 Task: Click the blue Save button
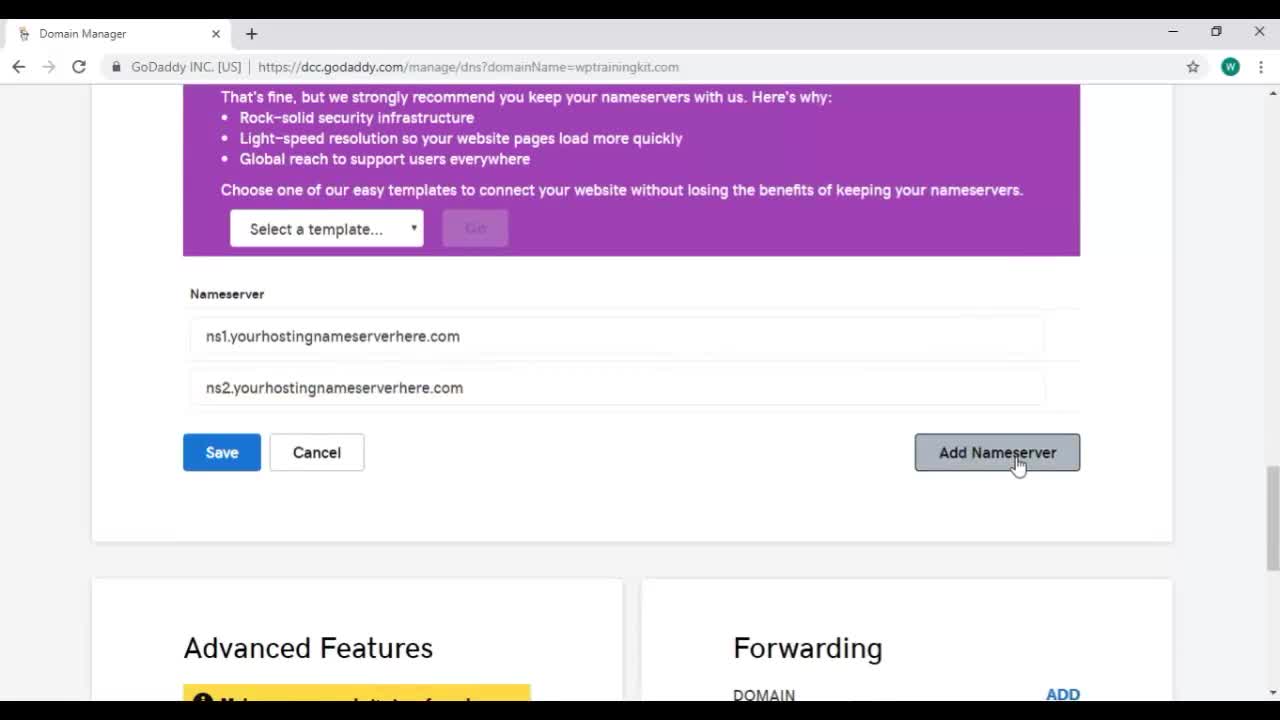(x=221, y=453)
